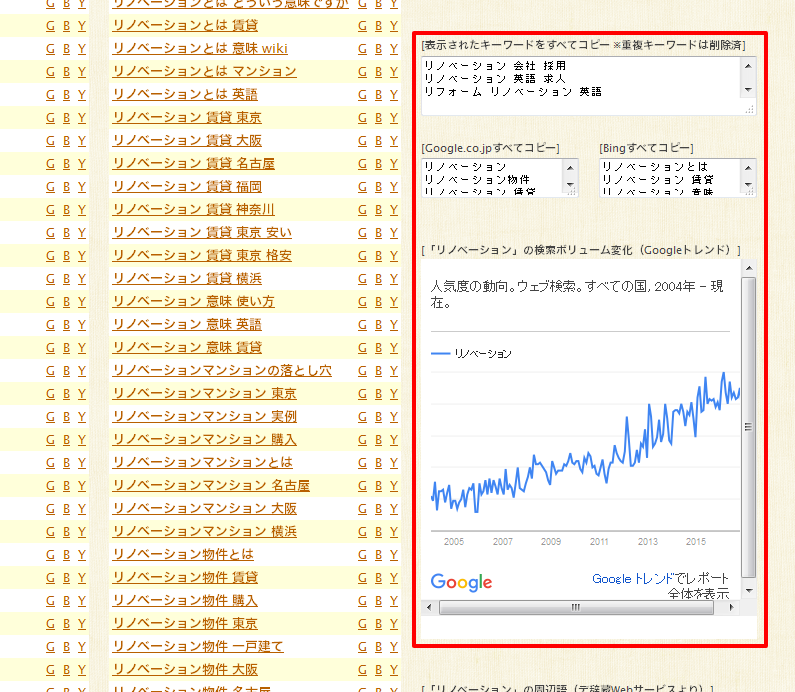
Task: Click up arrow of Google.co.jp text area scrollbar
Action: (570, 167)
